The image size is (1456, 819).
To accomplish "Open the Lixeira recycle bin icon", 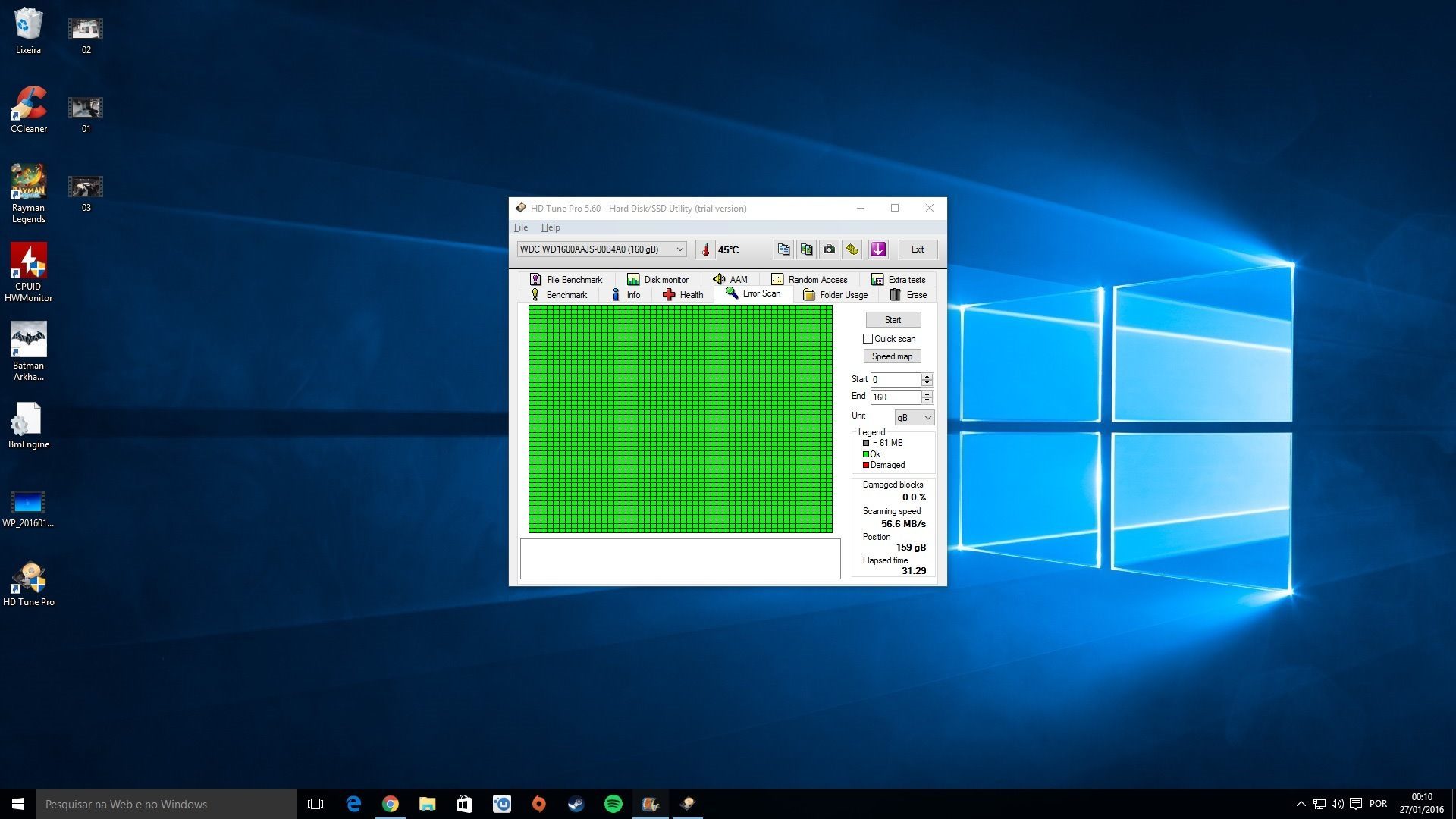I will tap(28, 30).
